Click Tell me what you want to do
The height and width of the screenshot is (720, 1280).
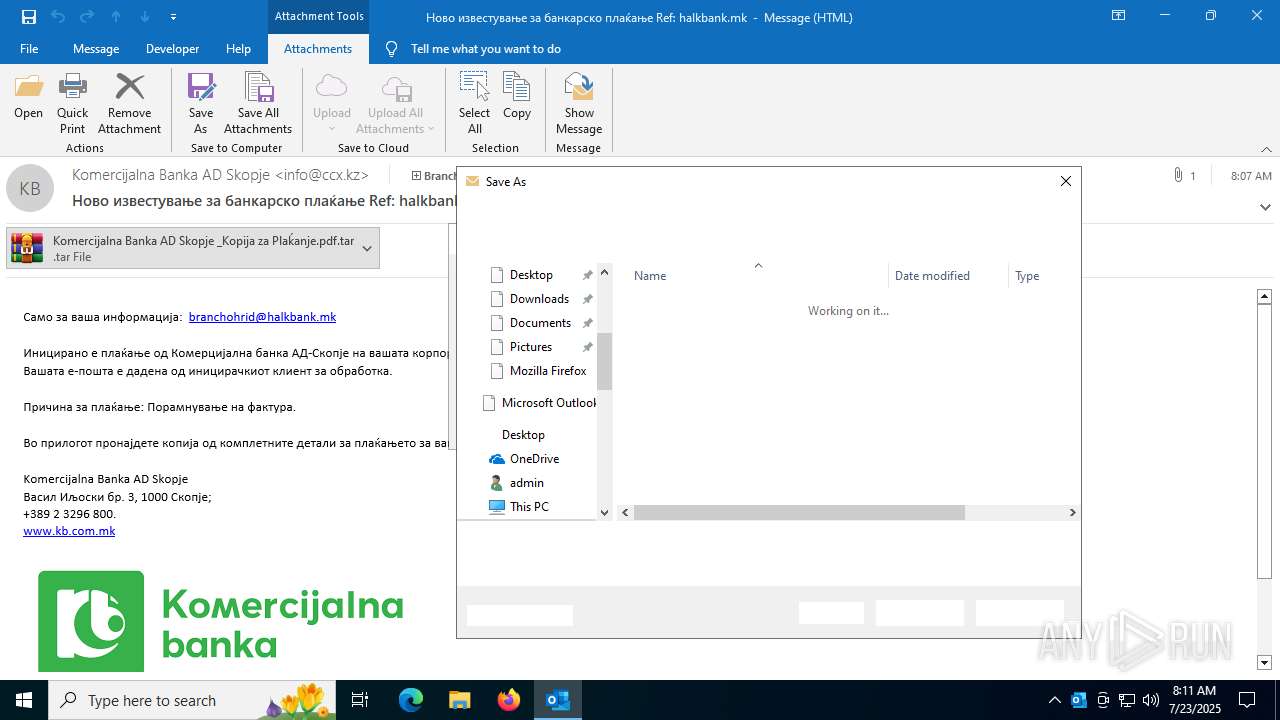click(485, 49)
